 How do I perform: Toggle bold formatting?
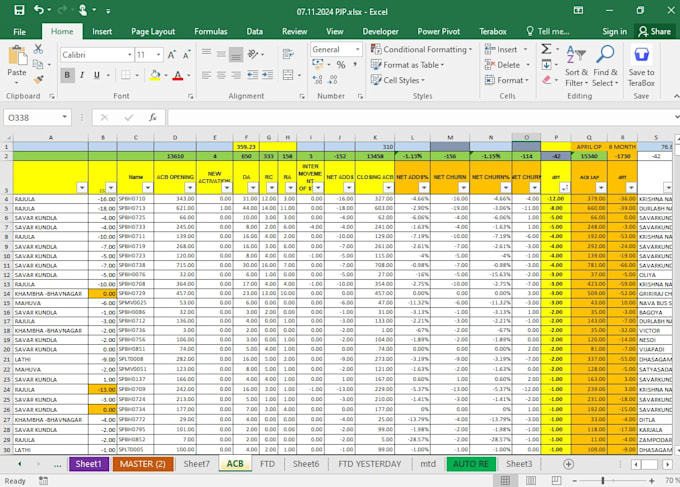(67, 75)
